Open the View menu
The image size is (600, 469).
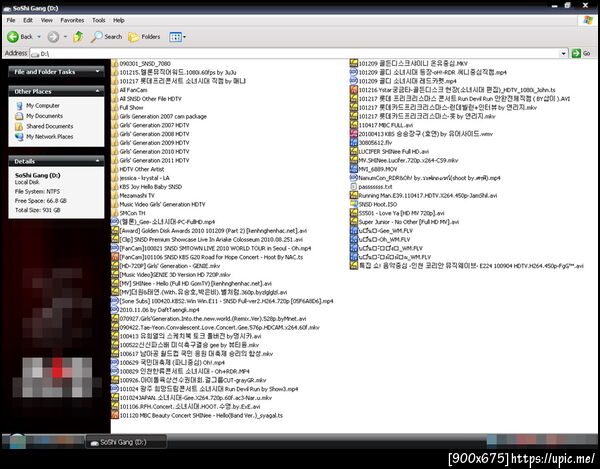point(47,20)
